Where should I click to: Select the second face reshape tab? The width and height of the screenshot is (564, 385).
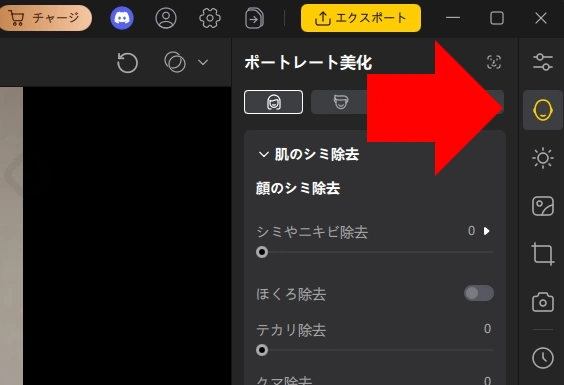point(341,102)
